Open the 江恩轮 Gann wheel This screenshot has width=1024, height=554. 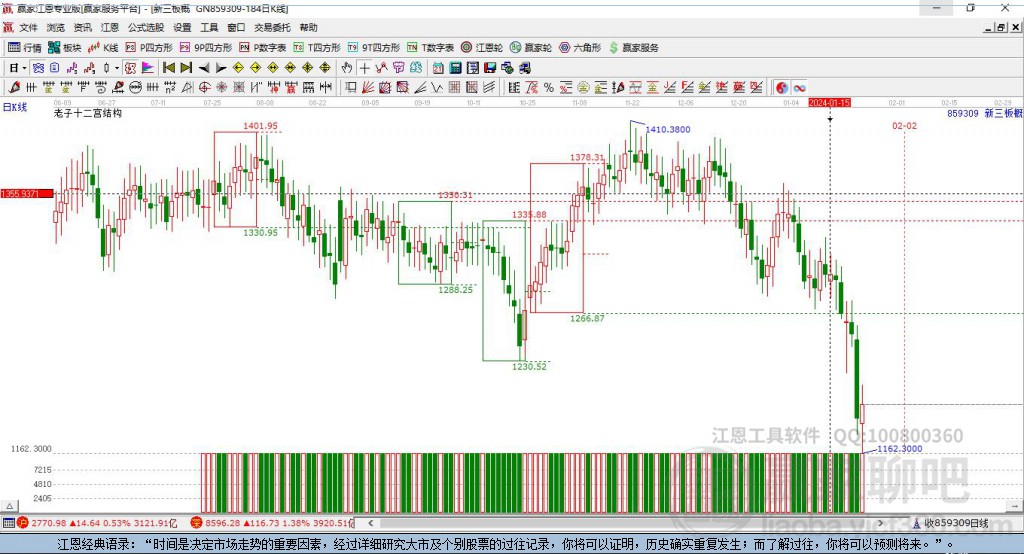(482, 48)
